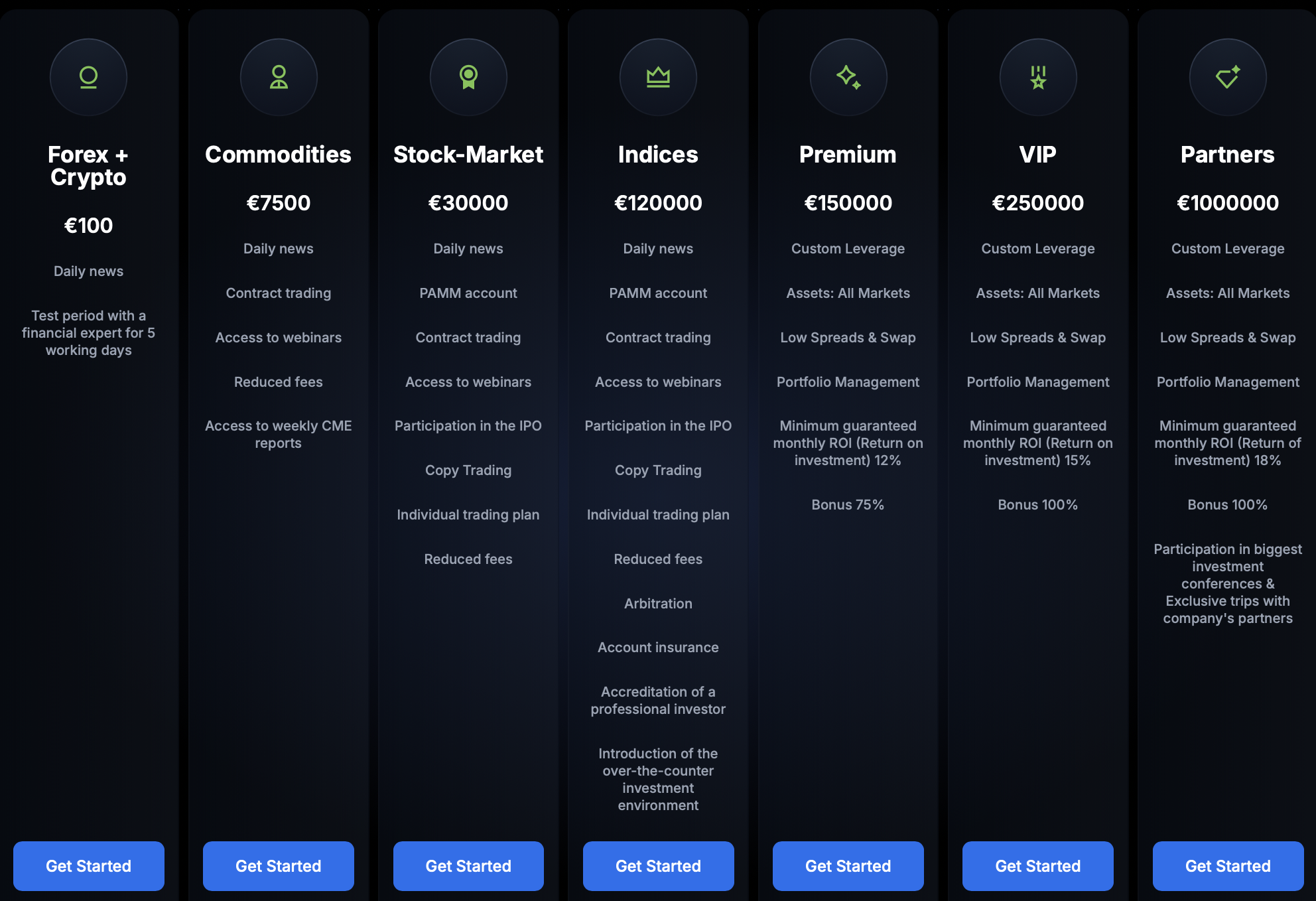The height and width of the screenshot is (901, 1316).
Task: Click the Partners diamond sparkle icon
Action: coord(1228,77)
